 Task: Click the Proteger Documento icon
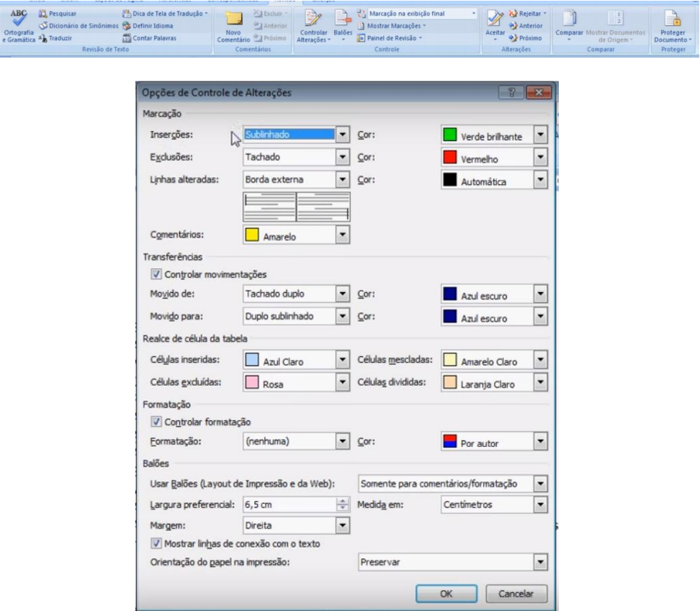668,20
